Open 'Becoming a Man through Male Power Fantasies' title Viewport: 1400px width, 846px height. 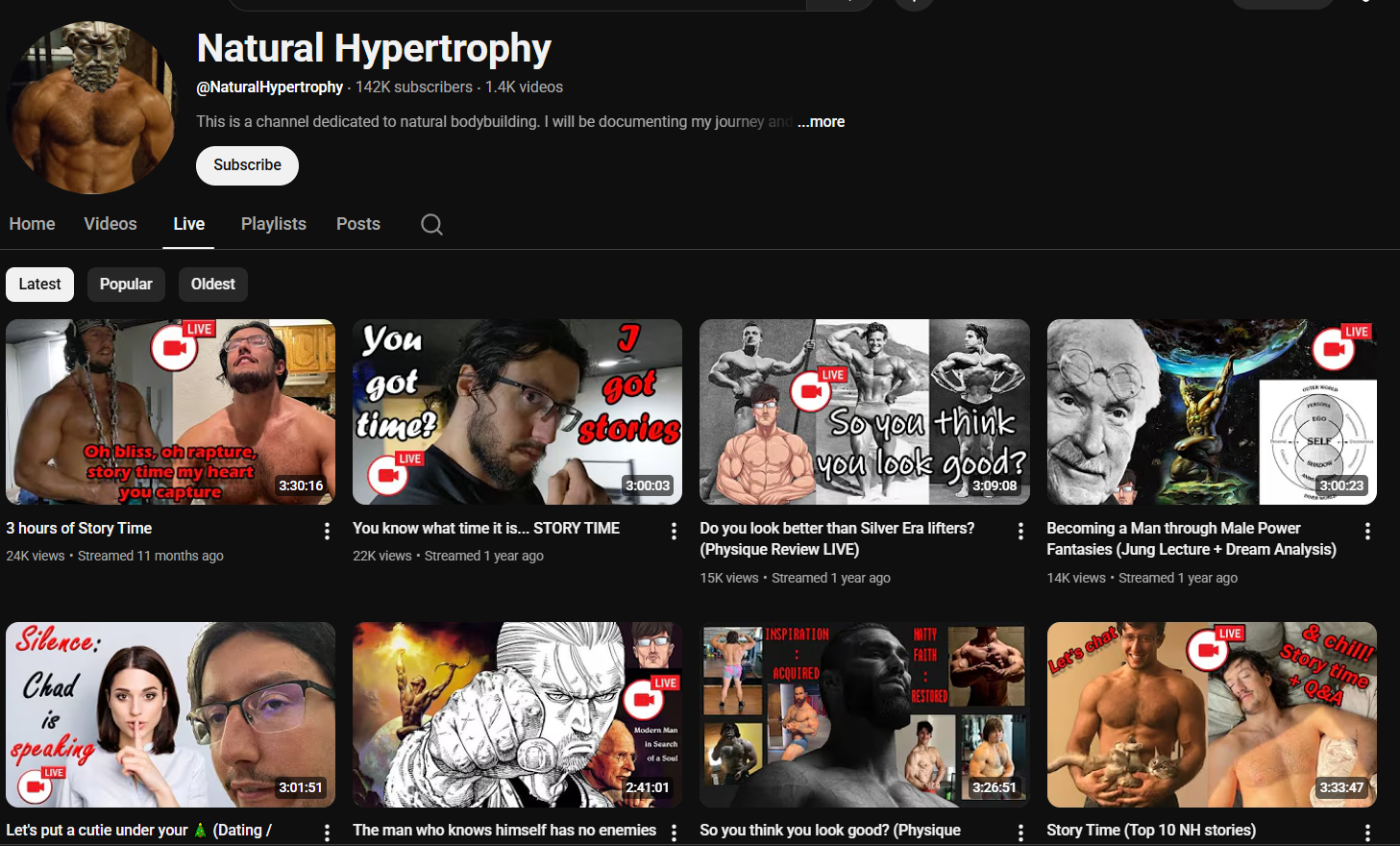coord(1191,538)
